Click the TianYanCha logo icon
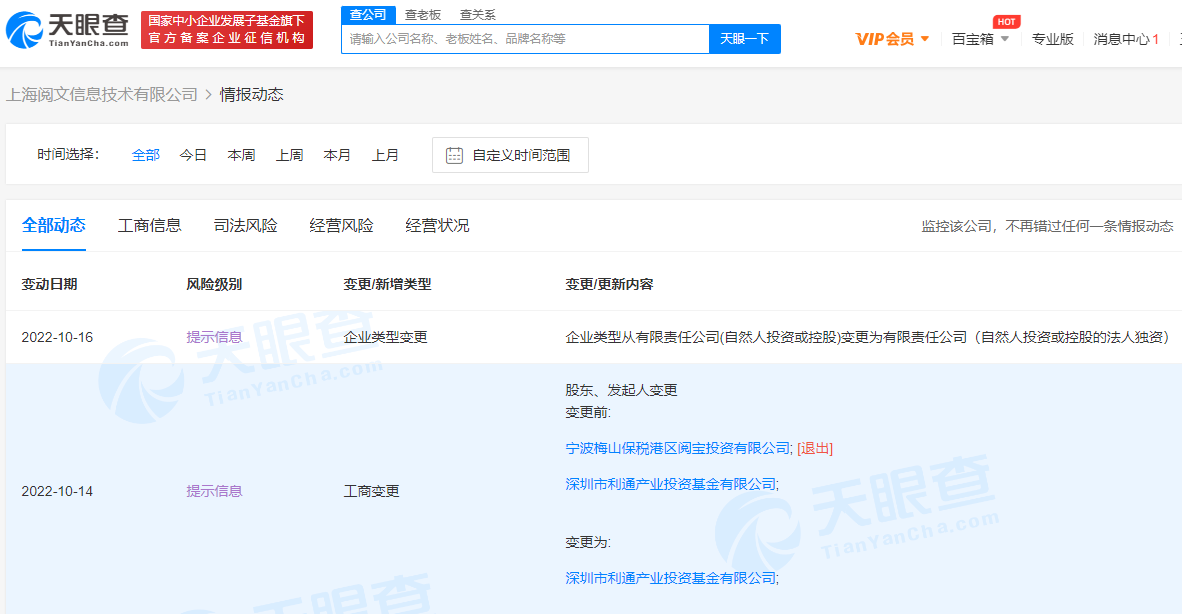This screenshot has height=614, width=1182. pyautogui.click(x=25, y=30)
